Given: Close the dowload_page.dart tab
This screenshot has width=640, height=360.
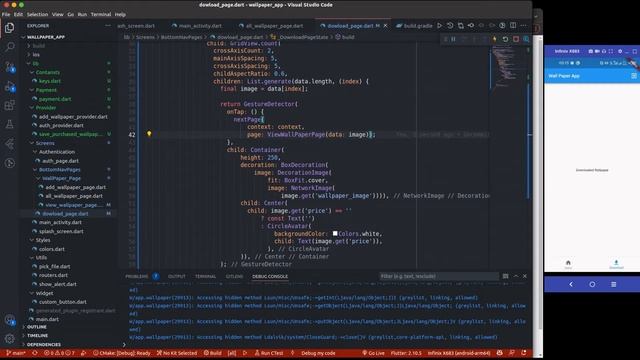Looking at the screenshot, I should pyautogui.click(x=385, y=25).
